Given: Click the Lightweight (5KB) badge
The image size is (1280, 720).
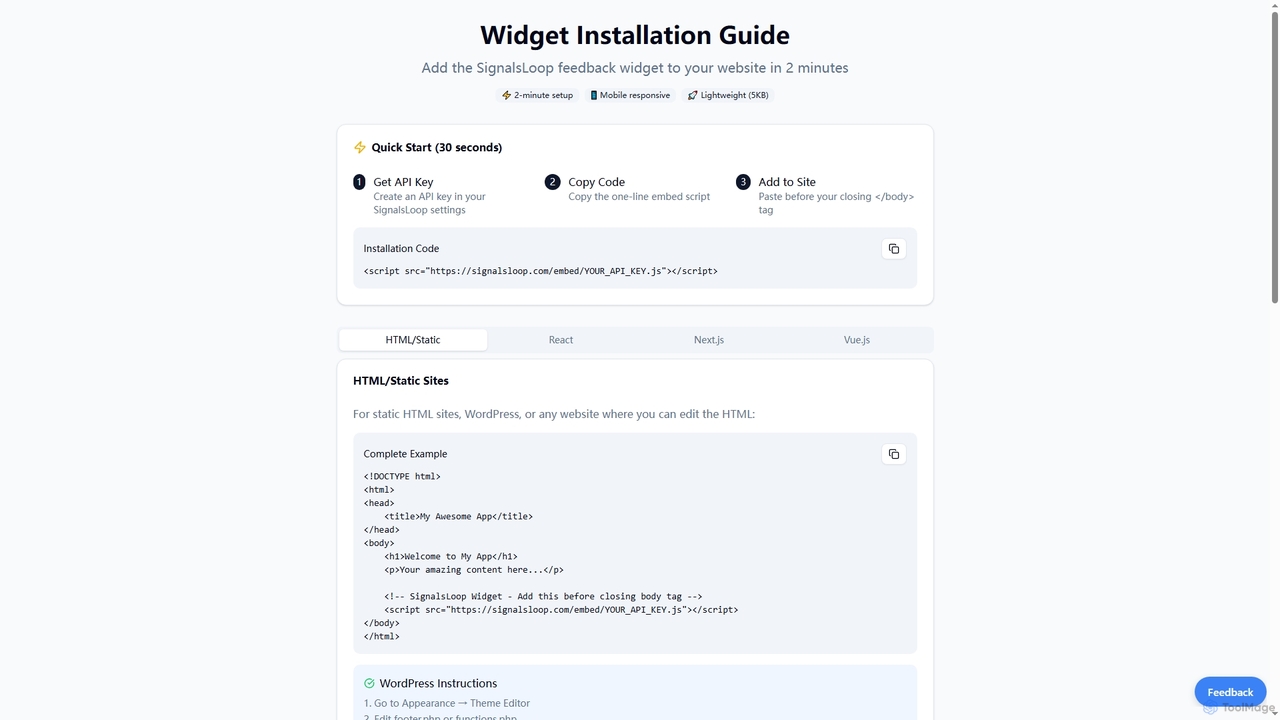Looking at the screenshot, I should tap(728, 95).
